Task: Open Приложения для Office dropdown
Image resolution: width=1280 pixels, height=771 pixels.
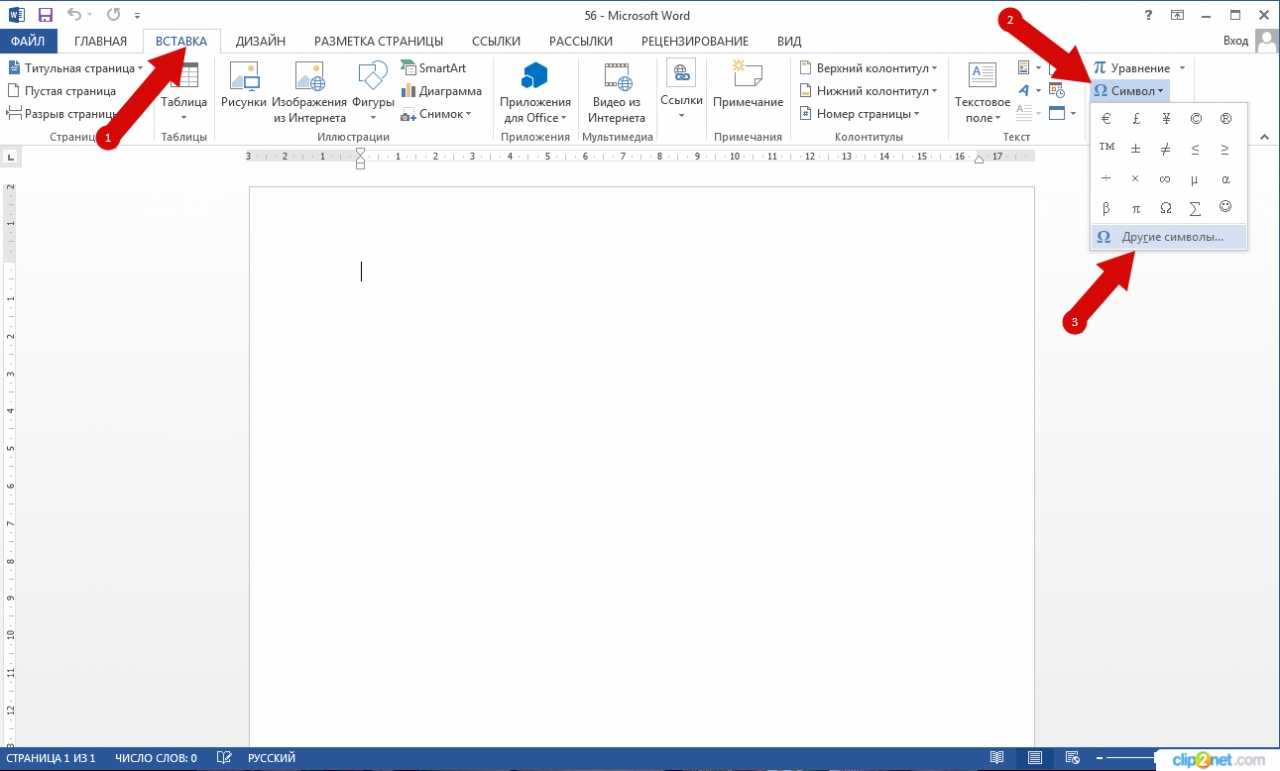Action: pos(535,92)
